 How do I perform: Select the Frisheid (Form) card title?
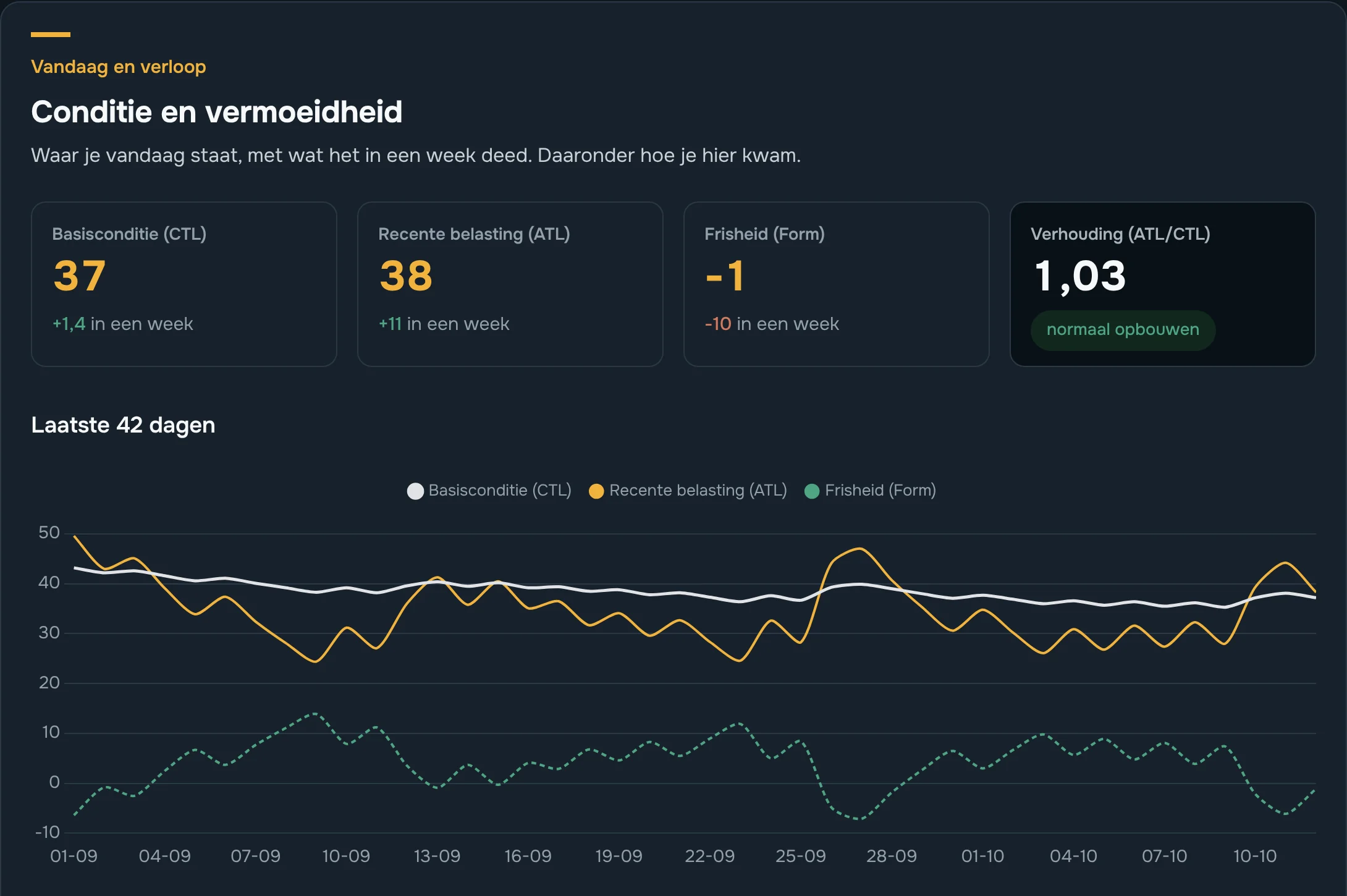[764, 234]
